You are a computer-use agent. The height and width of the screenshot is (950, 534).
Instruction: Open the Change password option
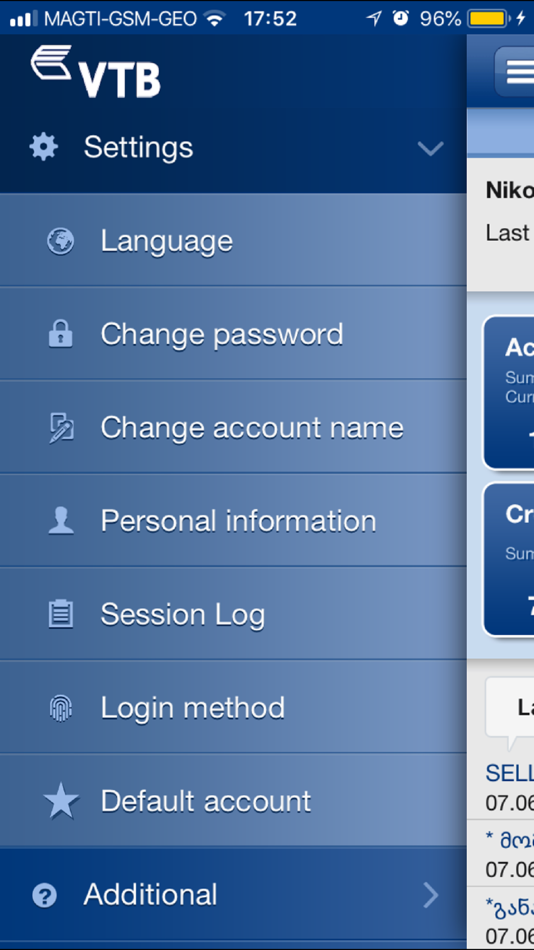(x=233, y=334)
